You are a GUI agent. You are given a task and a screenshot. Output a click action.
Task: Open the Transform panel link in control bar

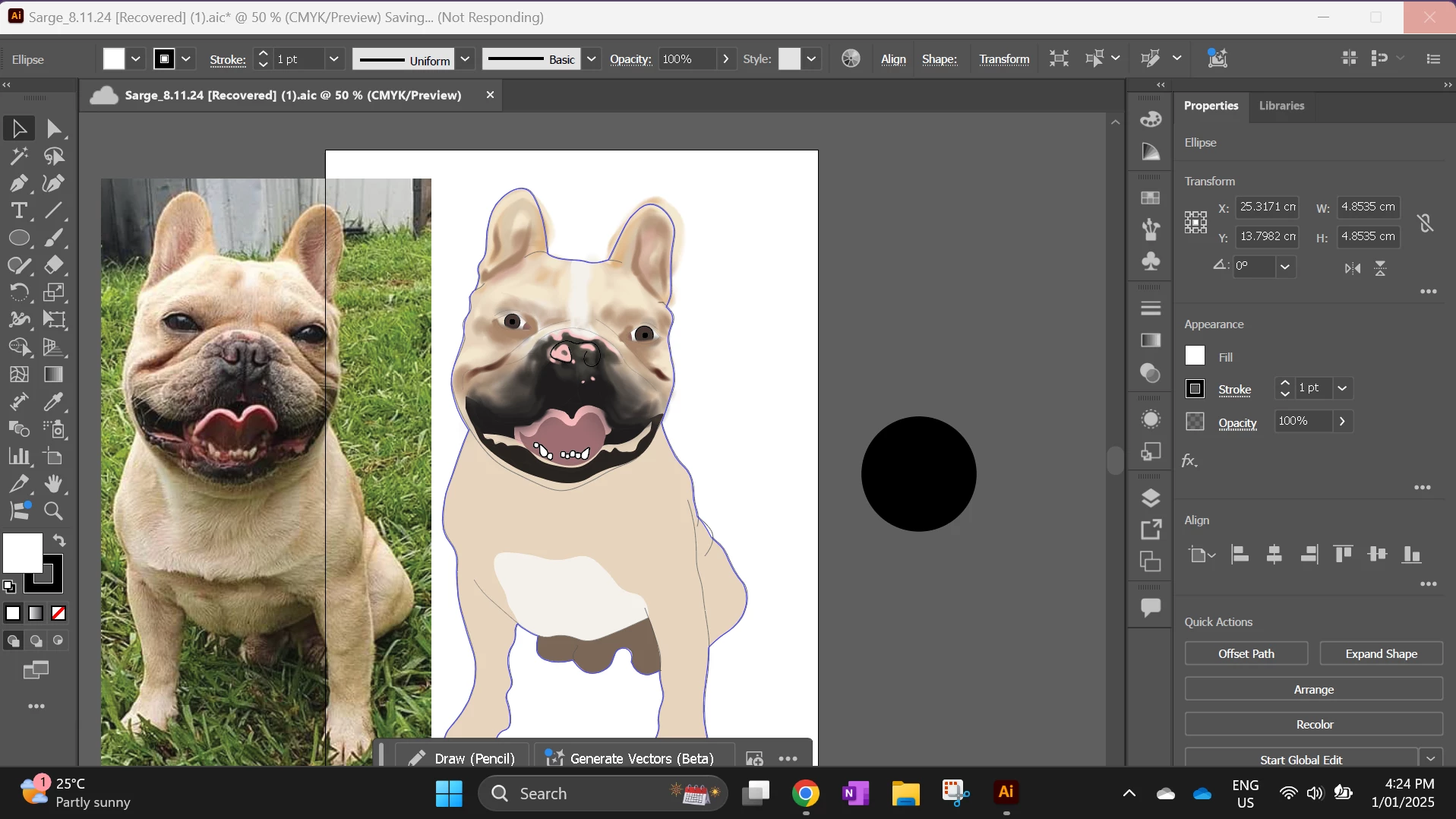pos(1004,59)
